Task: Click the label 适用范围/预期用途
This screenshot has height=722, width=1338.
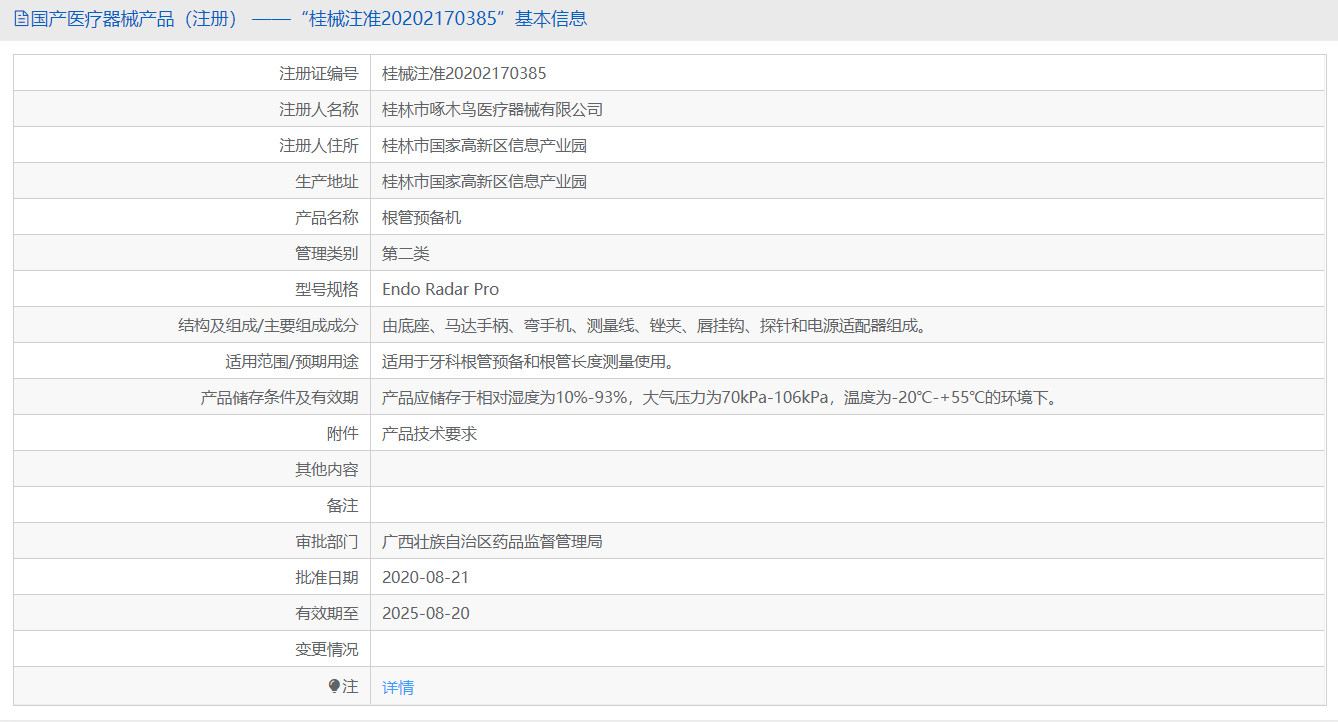Action: point(291,361)
